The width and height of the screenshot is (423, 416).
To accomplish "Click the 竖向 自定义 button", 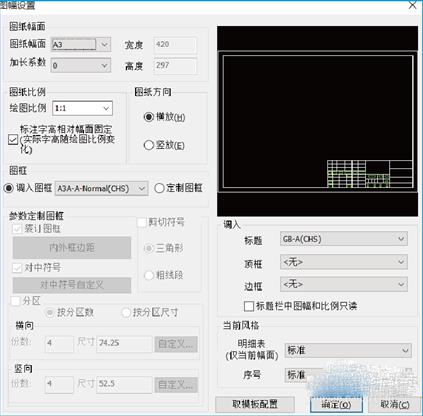I will pos(176,385).
